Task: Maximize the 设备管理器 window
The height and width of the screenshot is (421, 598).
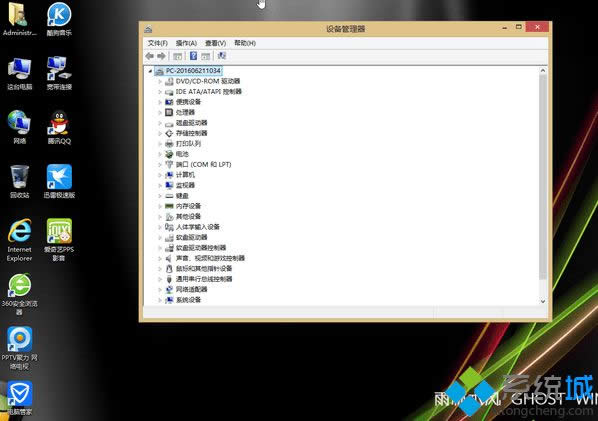Action: tap(519, 27)
